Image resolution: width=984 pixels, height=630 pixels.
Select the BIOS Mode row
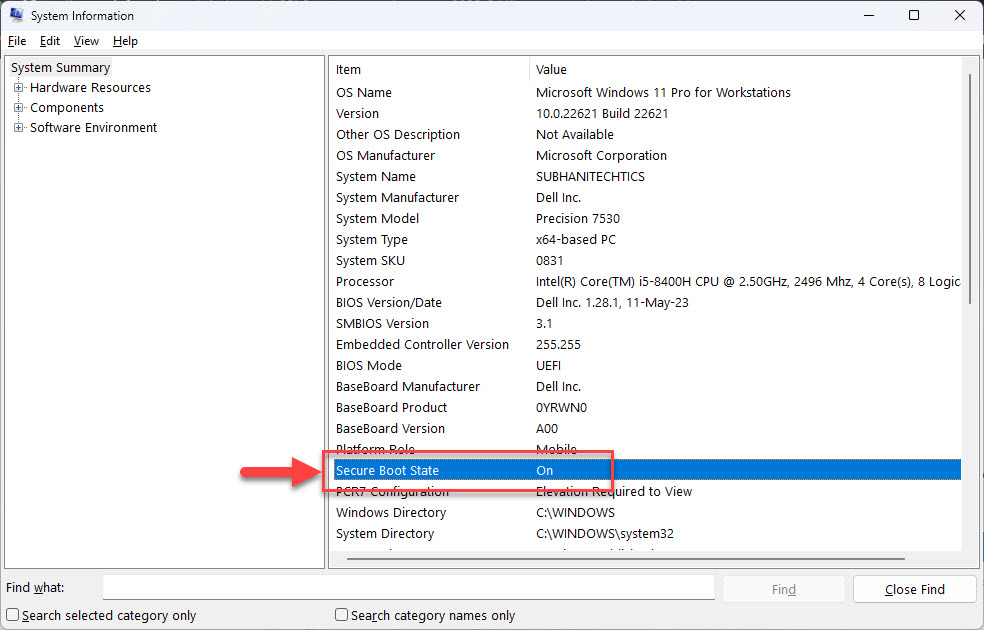pos(647,366)
